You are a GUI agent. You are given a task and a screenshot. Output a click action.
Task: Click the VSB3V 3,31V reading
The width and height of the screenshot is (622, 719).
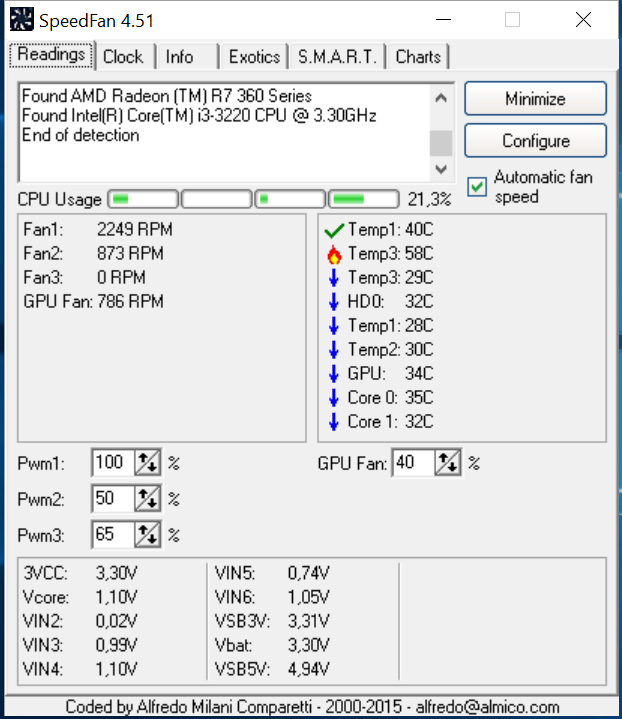click(272, 621)
